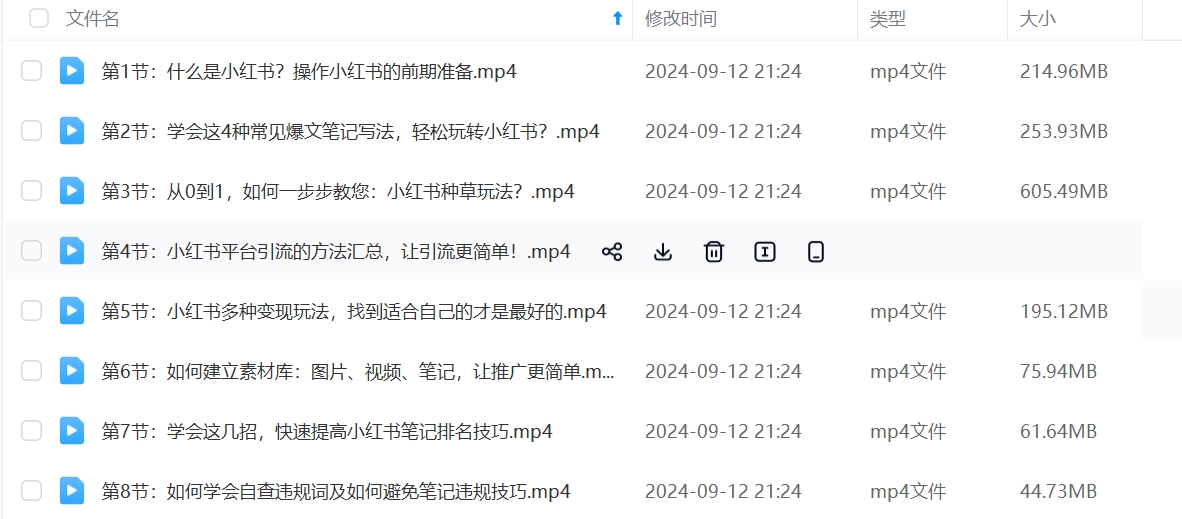Click the video file icon of 第1节
The width and height of the screenshot is (1182, 519).
click(x=72, y=71)
